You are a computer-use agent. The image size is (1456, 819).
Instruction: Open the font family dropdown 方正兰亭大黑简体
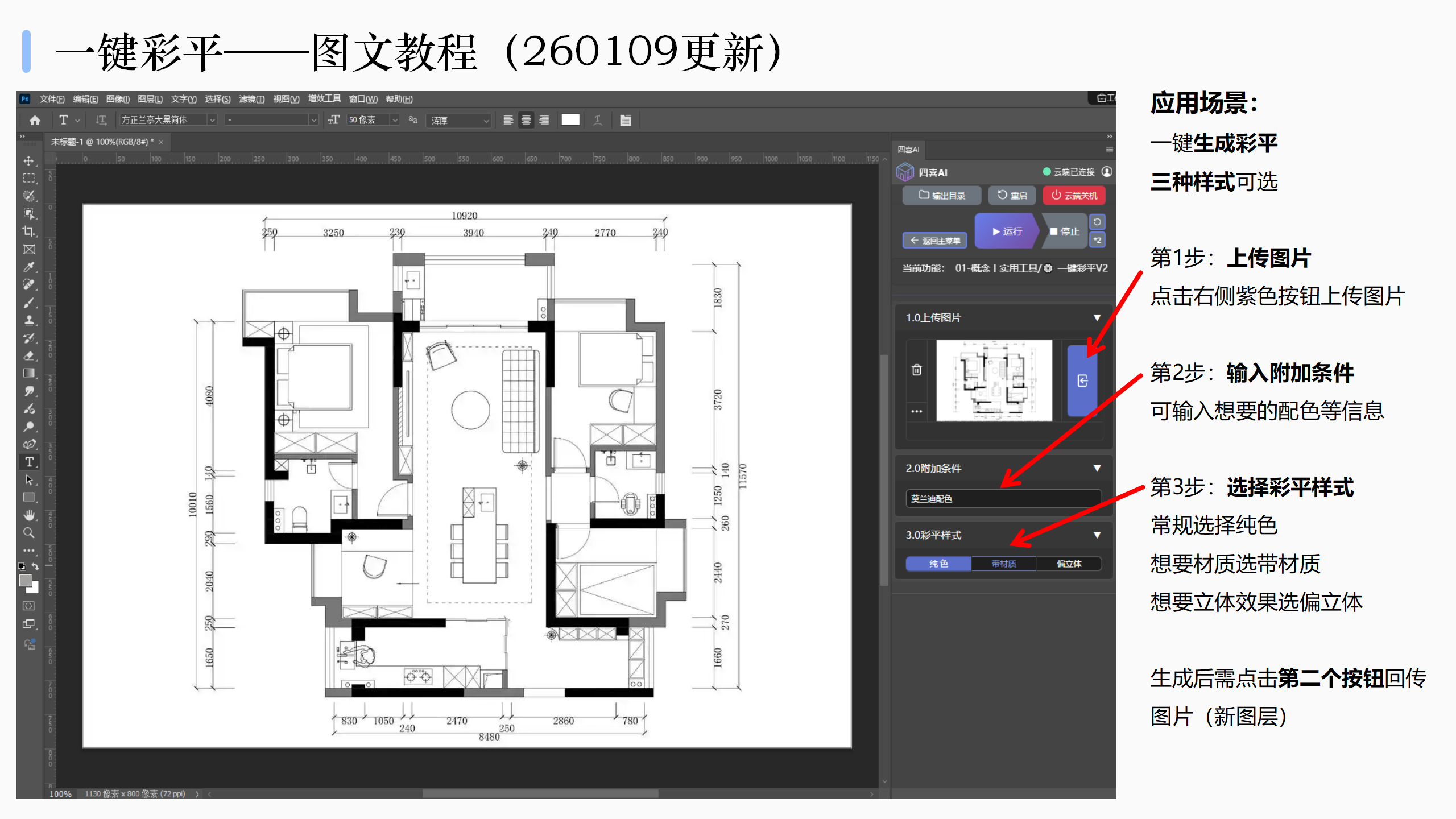point(212,120)
